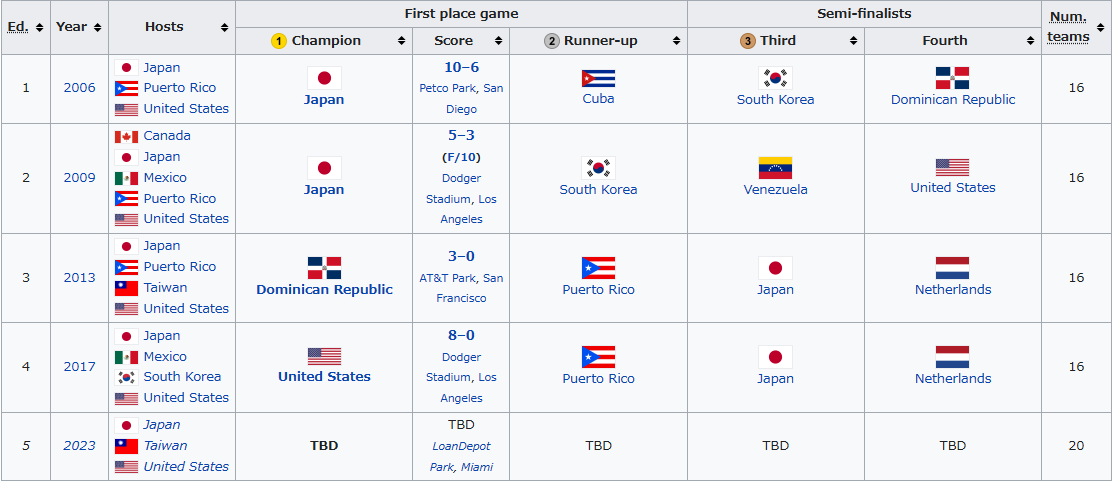
Task: Click the Cuba flag icon
Action: pos(598,79)
